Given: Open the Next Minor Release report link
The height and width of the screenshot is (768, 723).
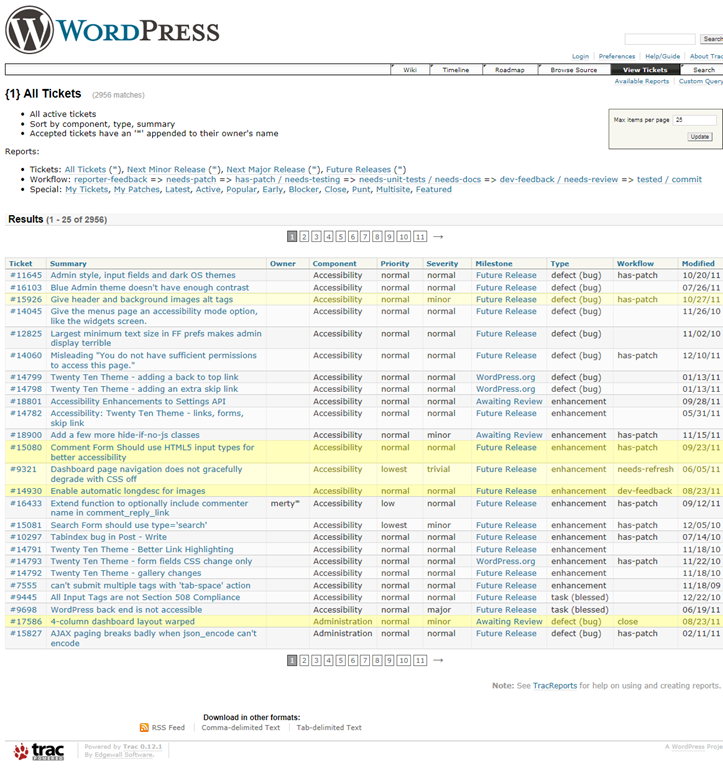Looking at the screenshot, I should 166,169.
